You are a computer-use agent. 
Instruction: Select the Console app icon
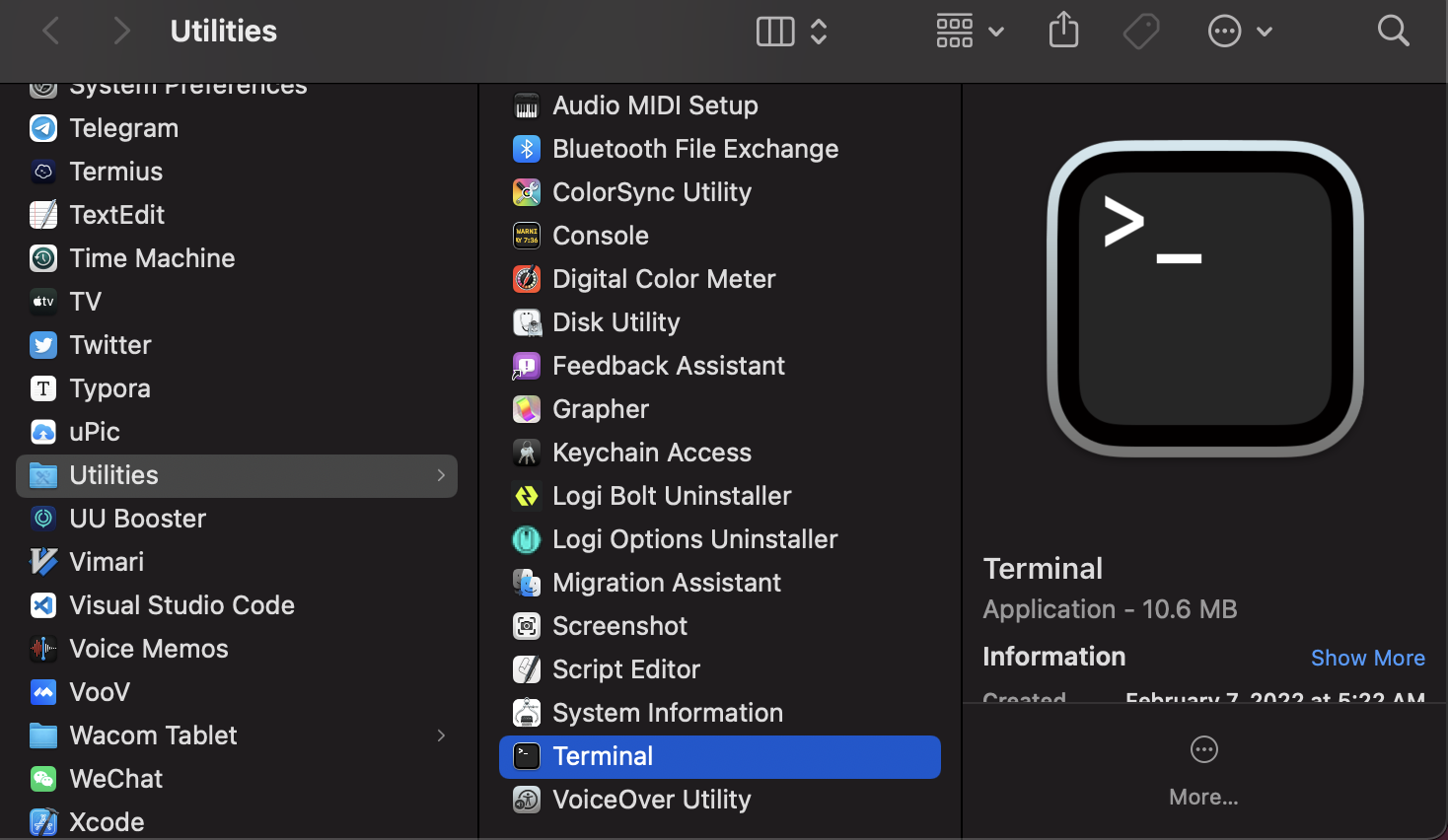pos(527,236)
